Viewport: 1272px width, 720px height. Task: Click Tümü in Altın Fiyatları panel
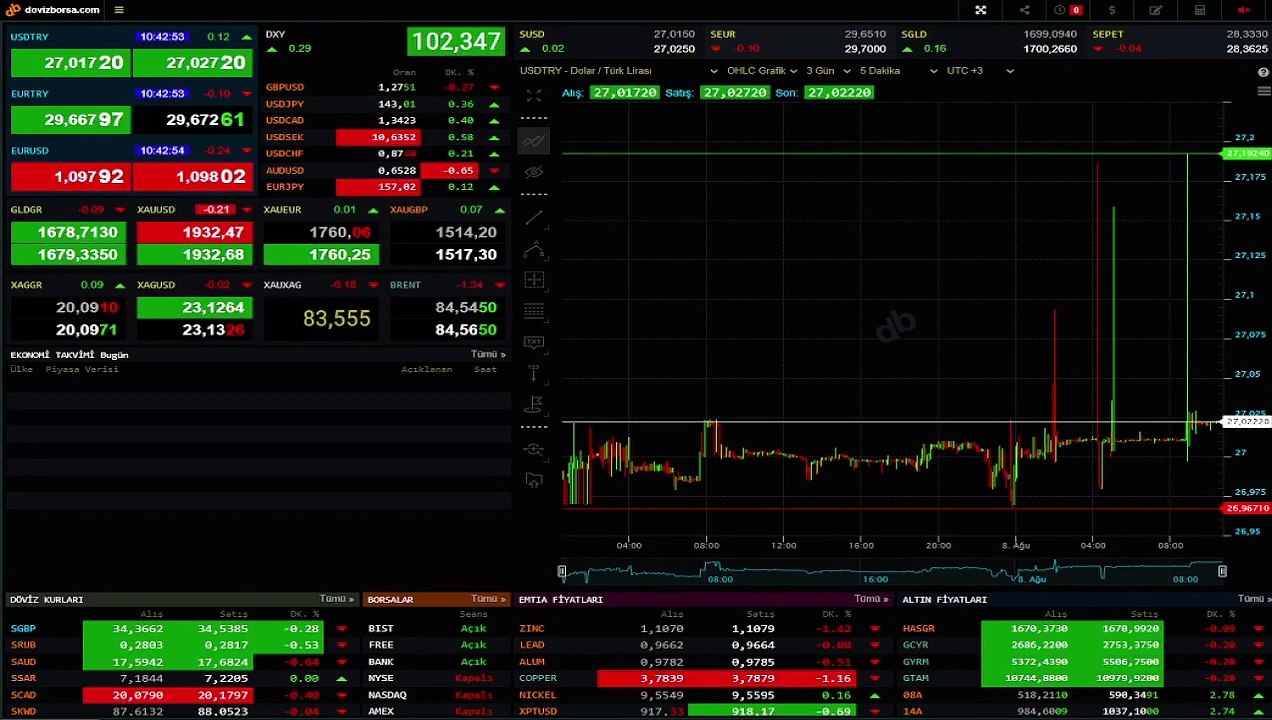[x=1254, y=599]
